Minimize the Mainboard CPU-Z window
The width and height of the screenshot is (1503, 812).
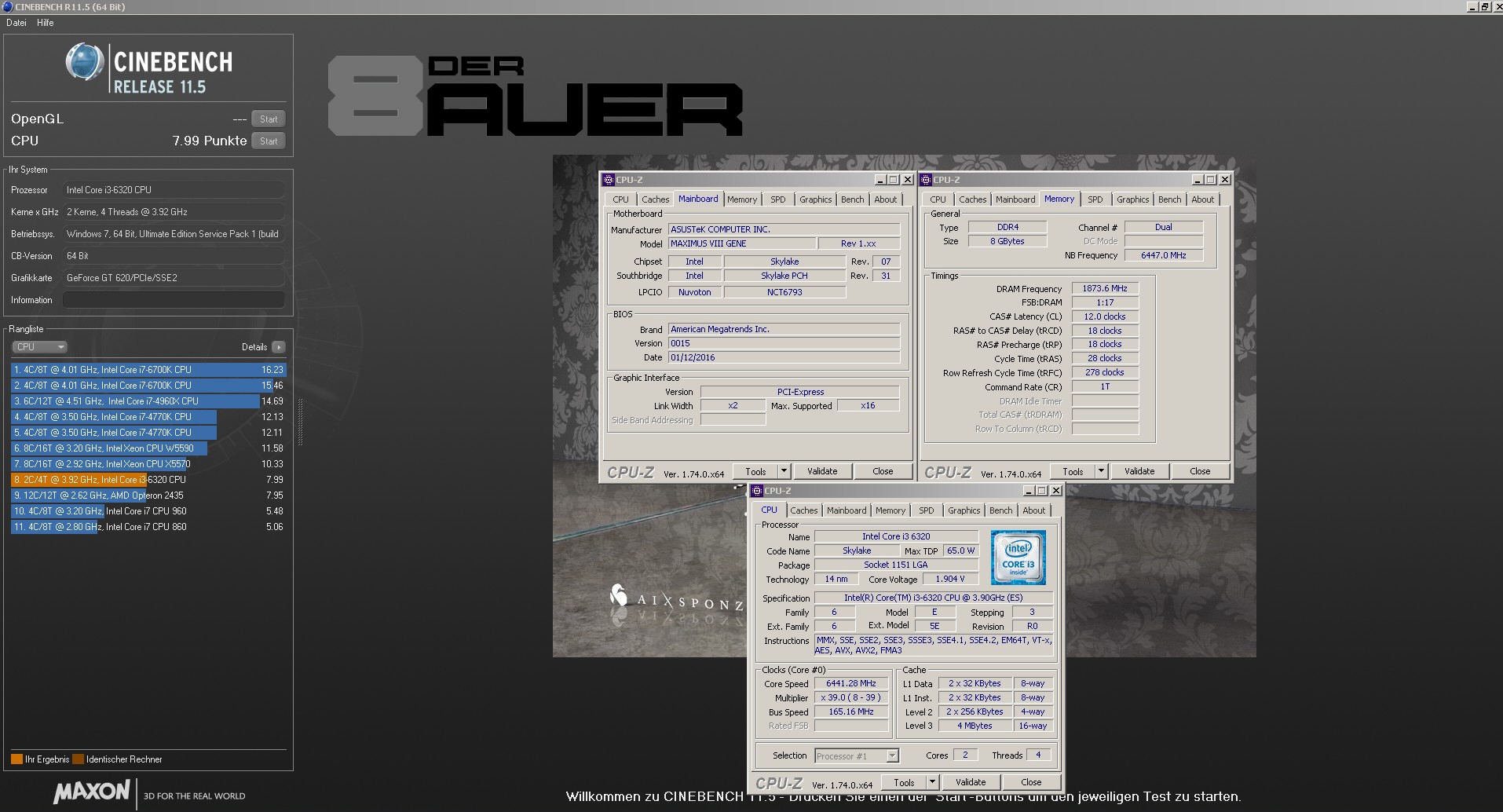click(880, 180)
